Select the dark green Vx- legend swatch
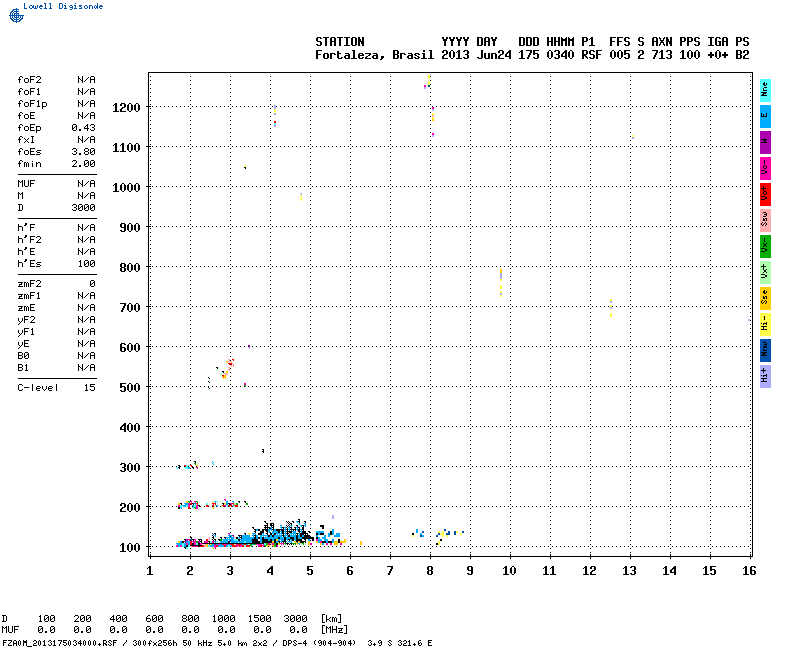 point(765,245)
